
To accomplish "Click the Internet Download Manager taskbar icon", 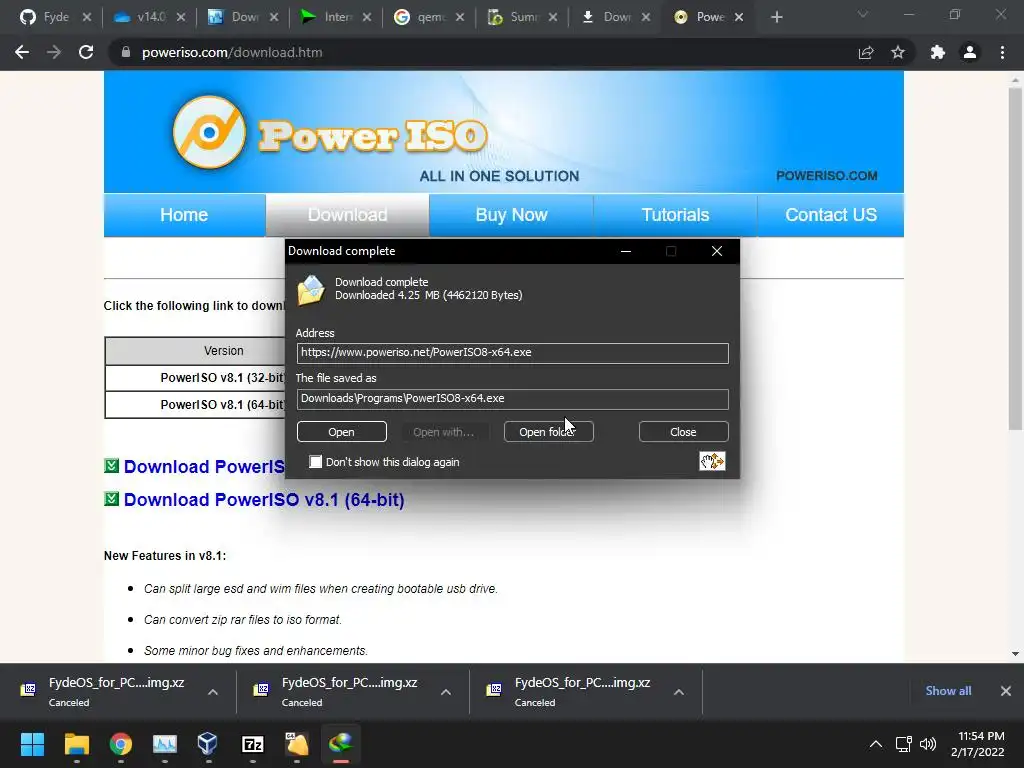I will [340, 744].
